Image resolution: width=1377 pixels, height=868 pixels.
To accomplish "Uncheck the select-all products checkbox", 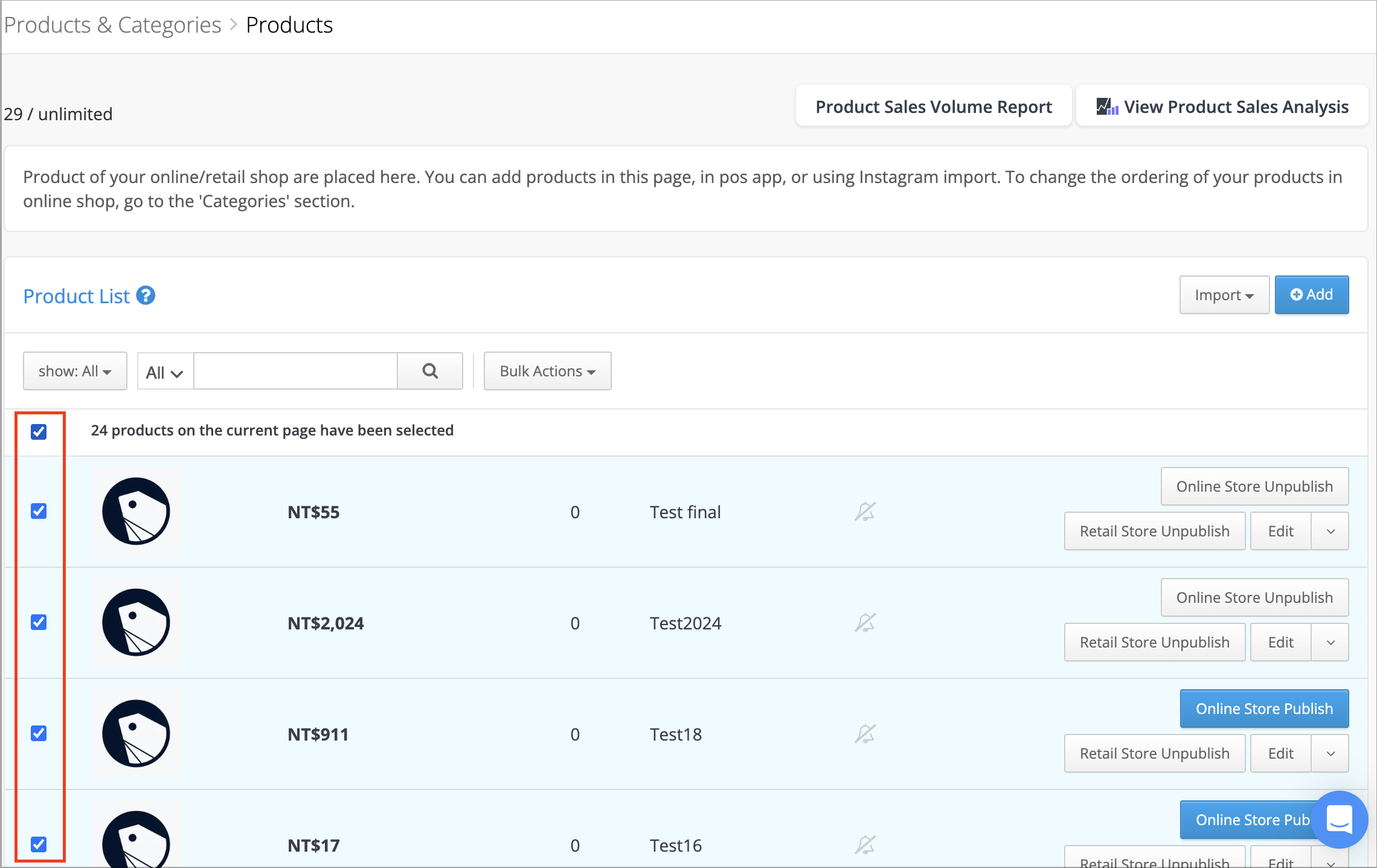I will [39, 431].
